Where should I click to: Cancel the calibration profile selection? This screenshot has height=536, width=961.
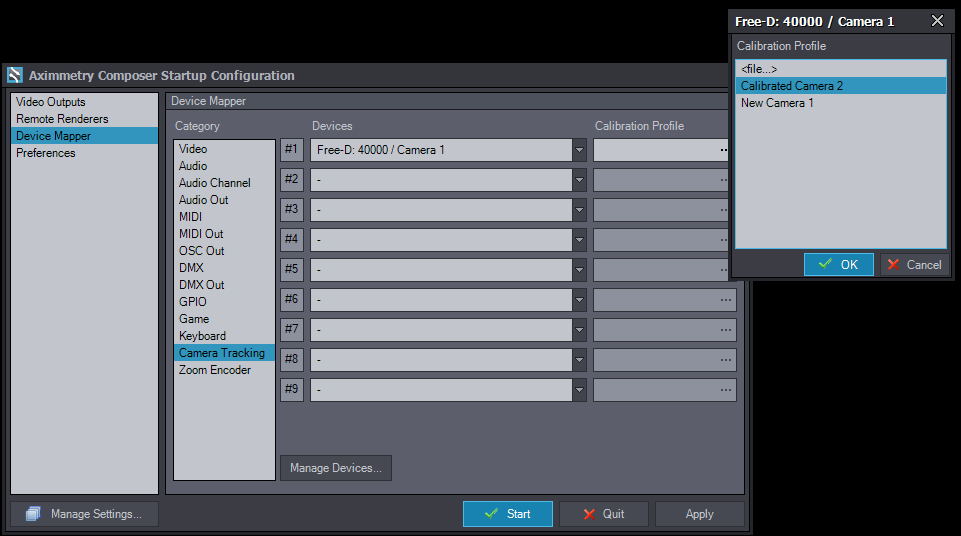[x=914, y=265]
